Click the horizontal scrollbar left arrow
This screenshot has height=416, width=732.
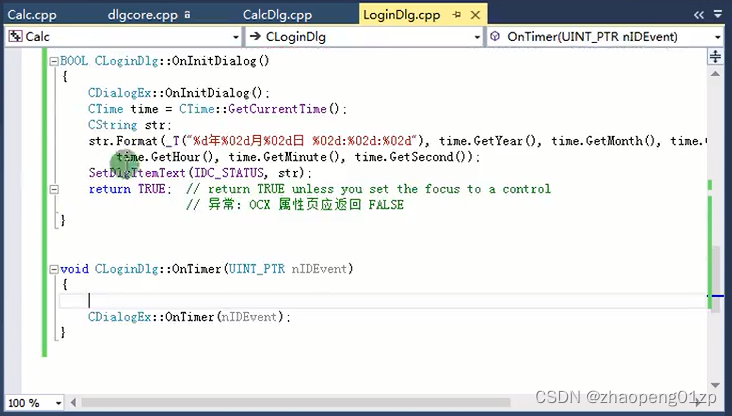coord(73,402)
